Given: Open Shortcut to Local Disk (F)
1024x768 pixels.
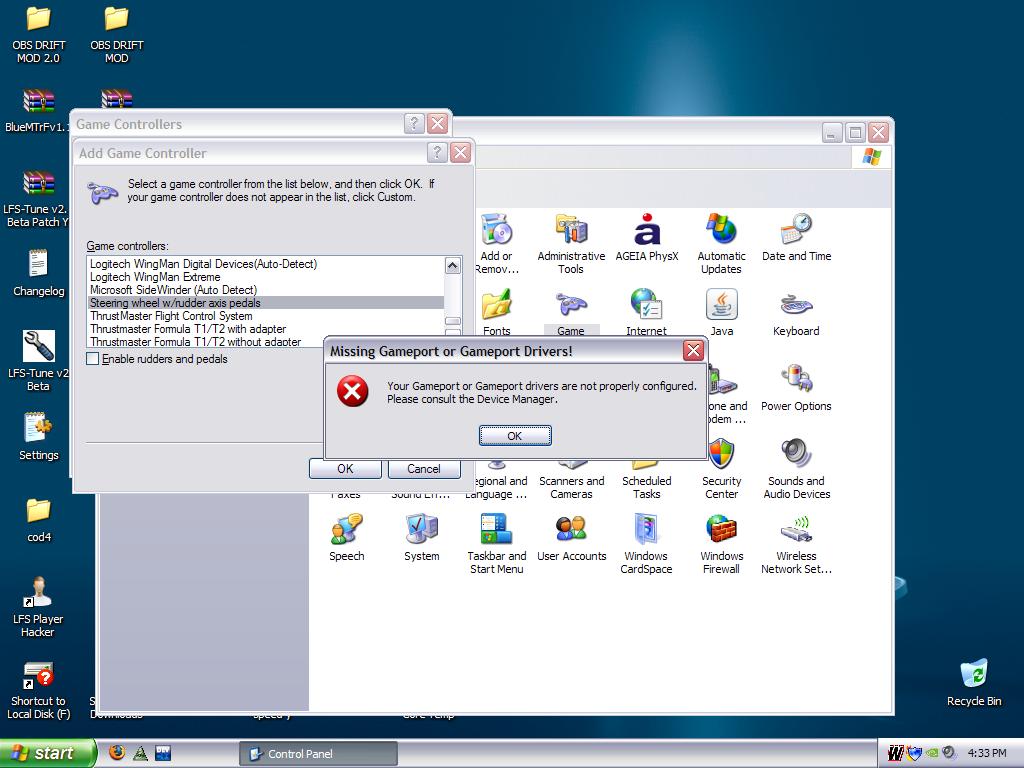Looking at the screenshot, I should (38, 690).
